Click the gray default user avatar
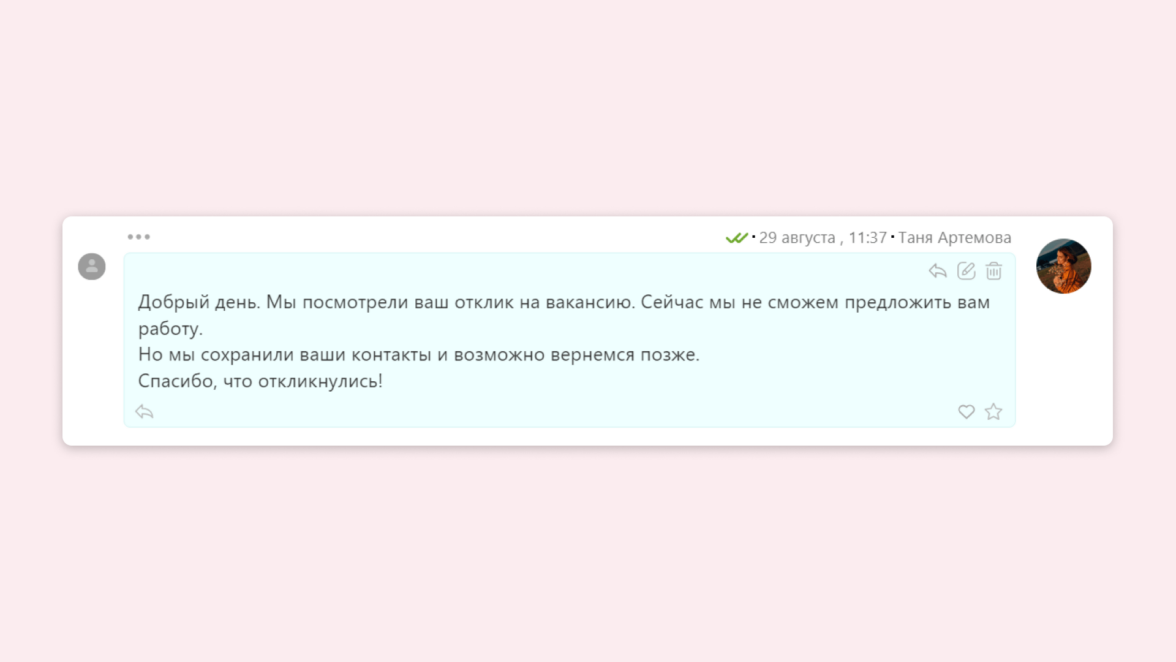Screen dimensions: 1176x662 92,266
